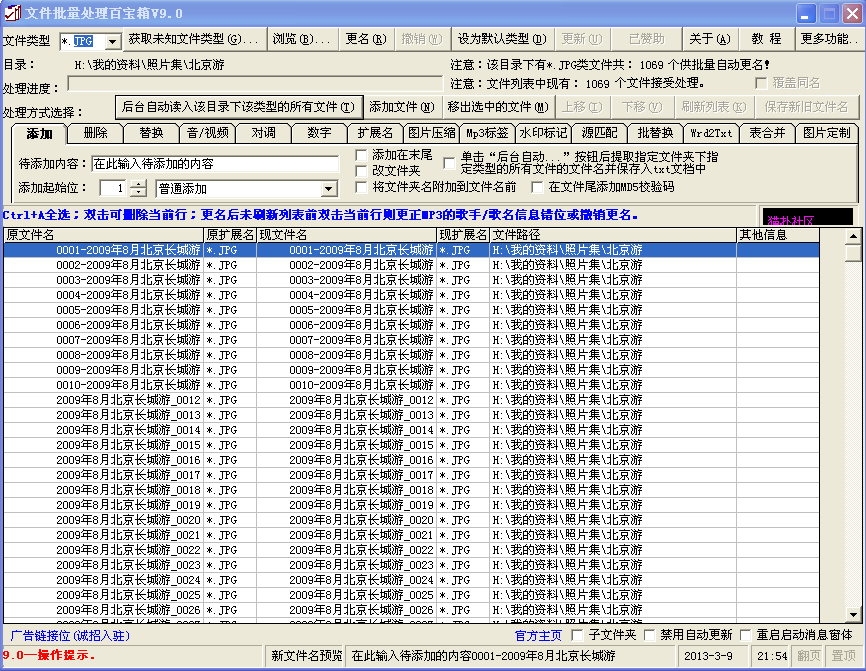Check the 子文件夹 option

tap(577, 635)
